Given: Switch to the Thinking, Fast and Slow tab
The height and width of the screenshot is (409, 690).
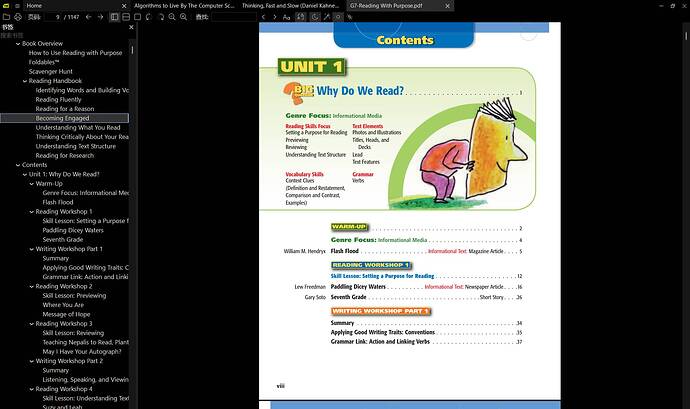Looking at the screenshot, I should [290, 6].
